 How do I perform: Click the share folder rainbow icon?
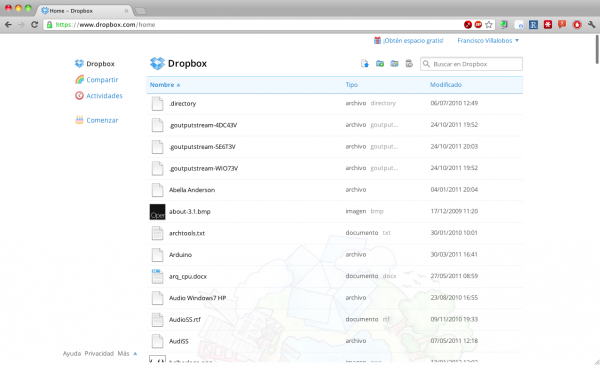click(395, 64)
